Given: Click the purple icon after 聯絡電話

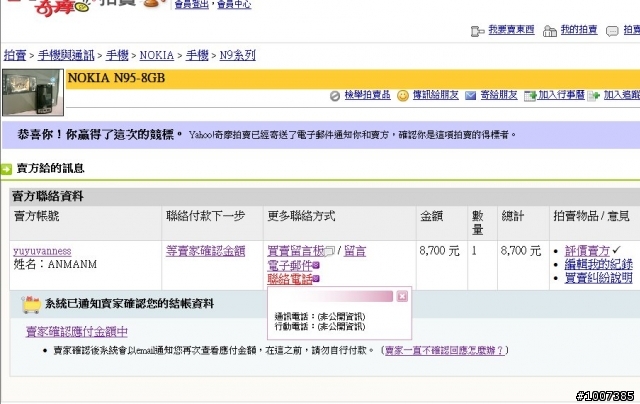Looking at the screenshot, I should [316, 279].
